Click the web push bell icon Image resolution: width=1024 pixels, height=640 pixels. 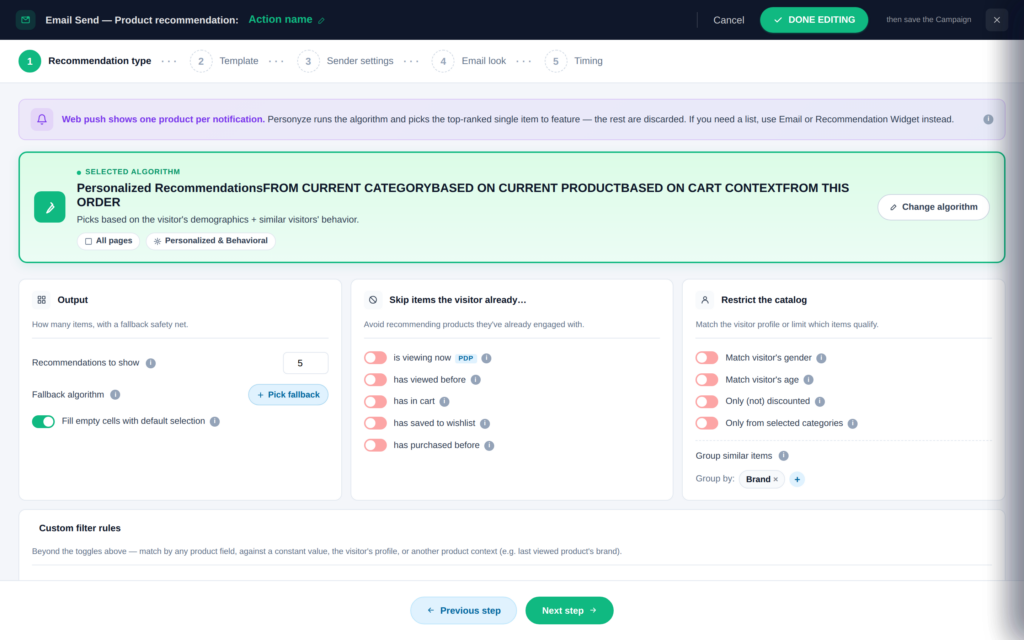pyautogui.click(x=42, y=120)
